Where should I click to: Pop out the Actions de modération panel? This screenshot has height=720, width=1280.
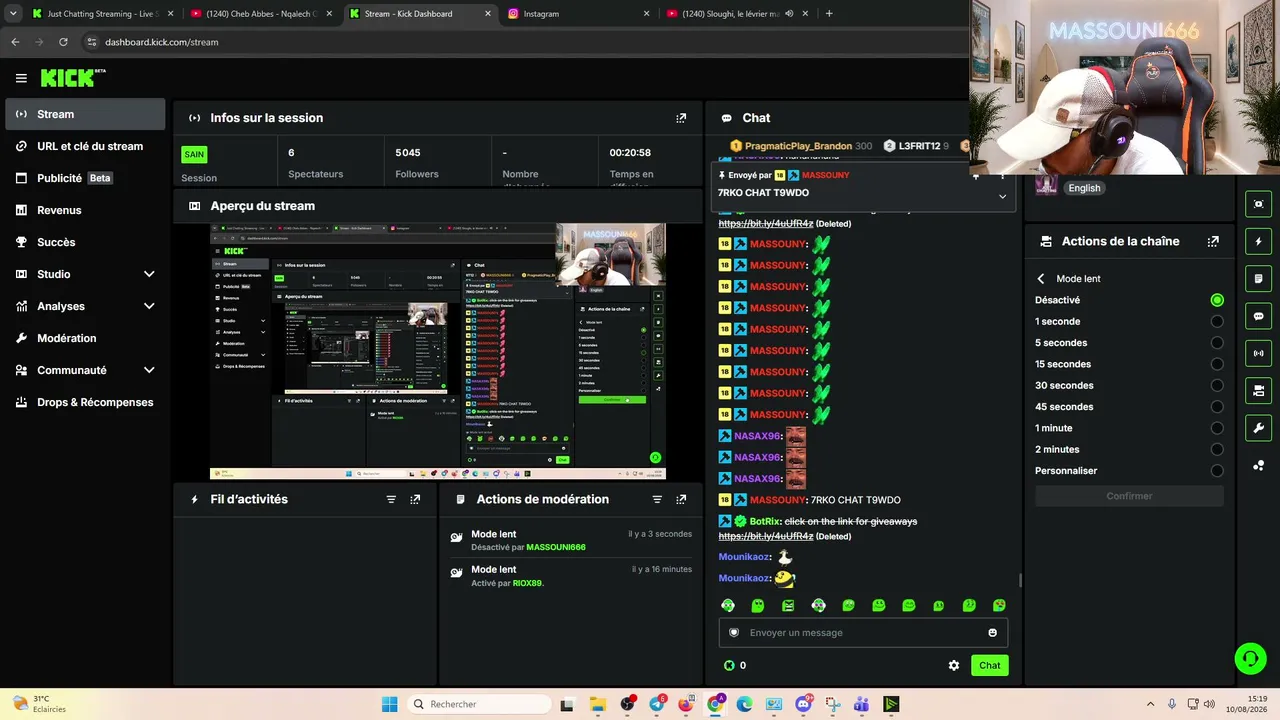681,499
